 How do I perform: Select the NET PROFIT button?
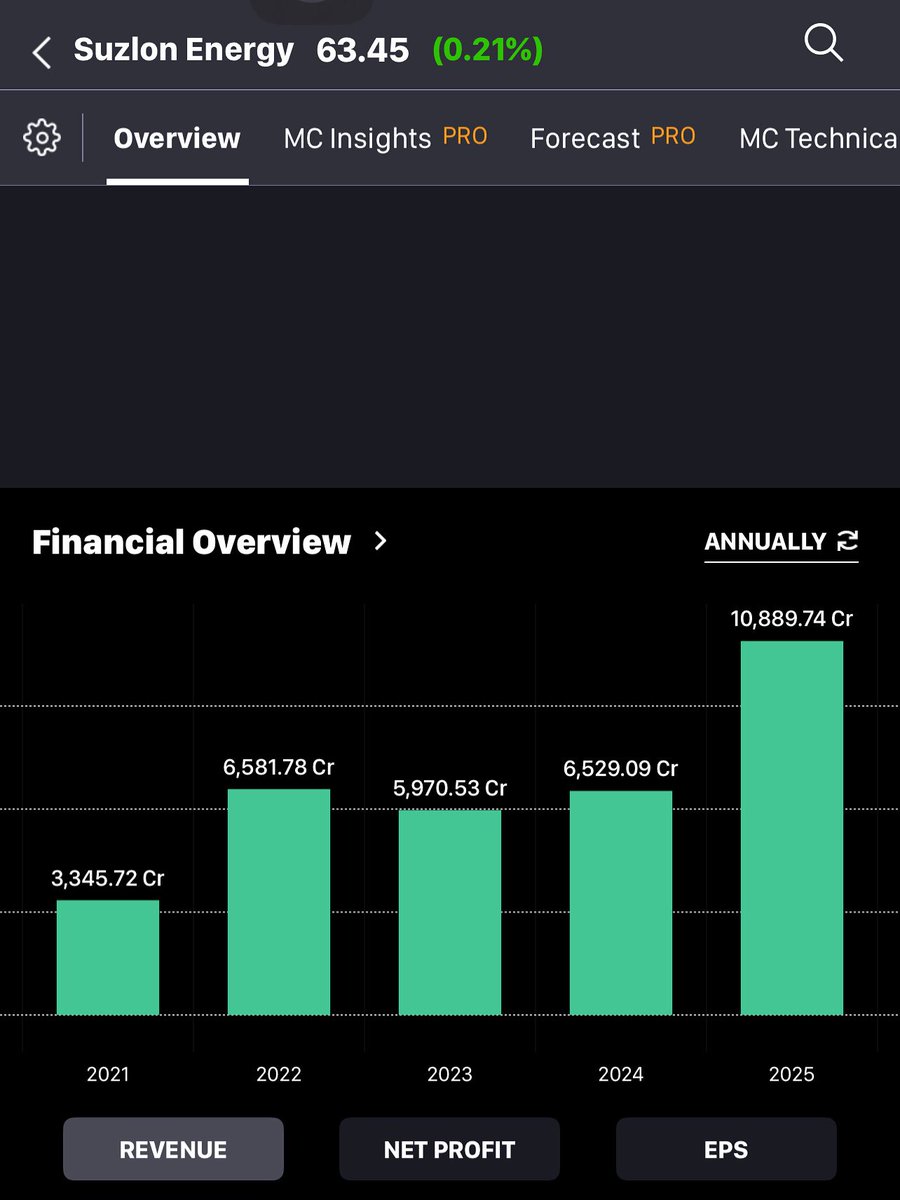pos(449,1149)
